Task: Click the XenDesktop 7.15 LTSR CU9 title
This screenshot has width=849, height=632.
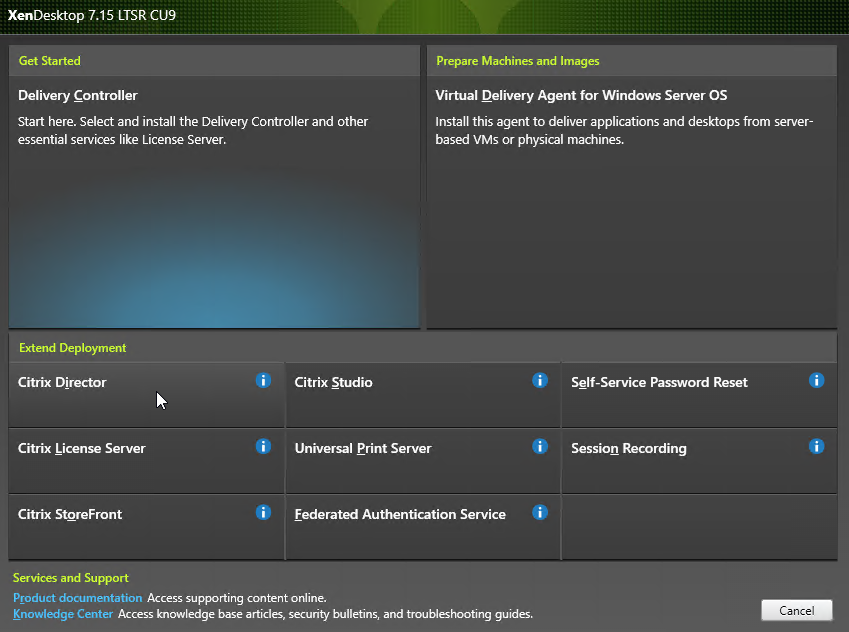Action: pos(92,15)
